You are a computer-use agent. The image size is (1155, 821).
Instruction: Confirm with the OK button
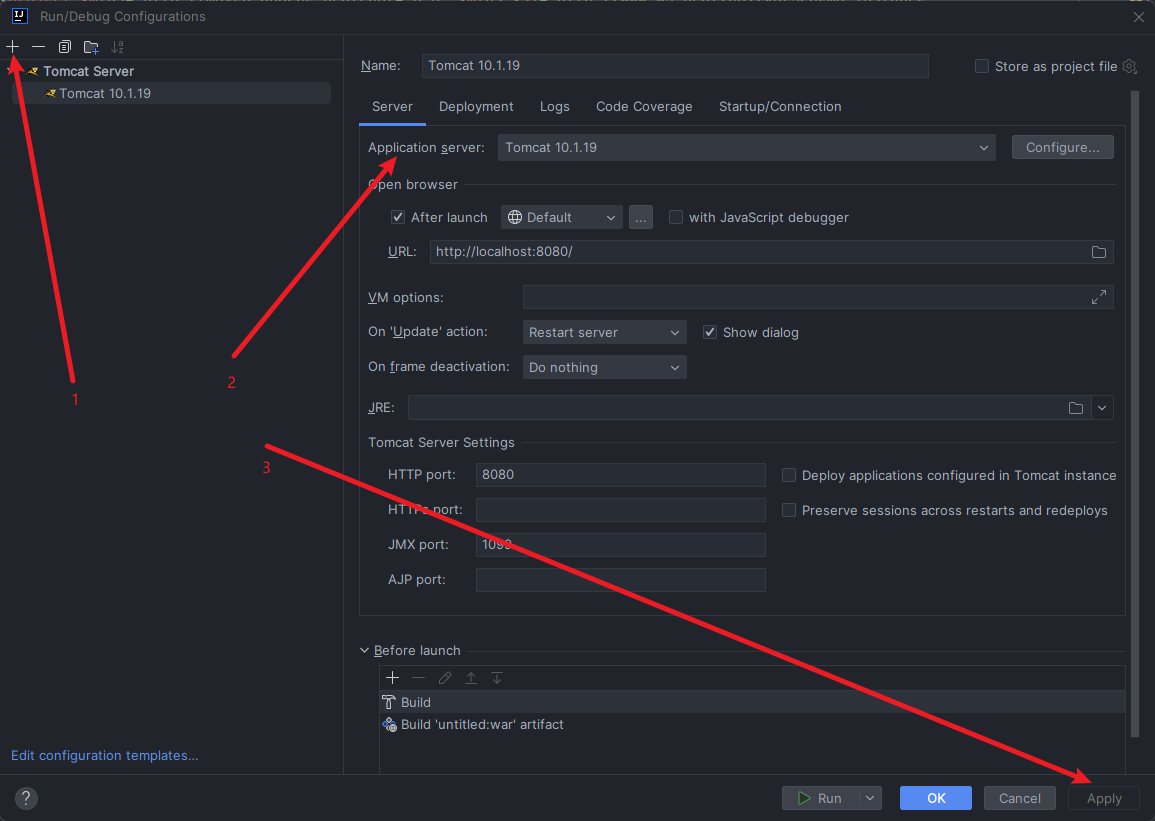point(935,798)
